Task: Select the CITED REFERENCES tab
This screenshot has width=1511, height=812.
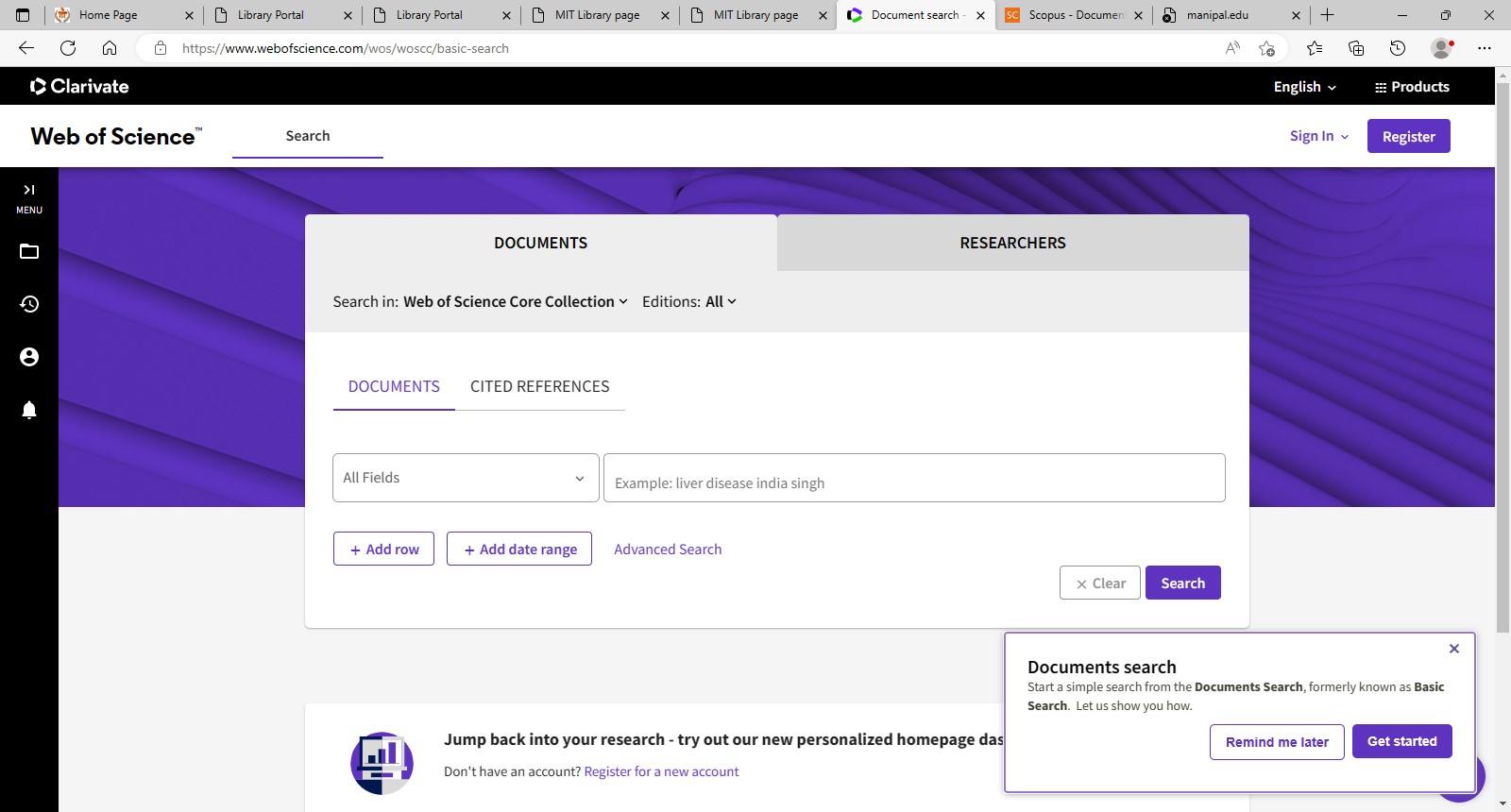Action: [539, 387]
